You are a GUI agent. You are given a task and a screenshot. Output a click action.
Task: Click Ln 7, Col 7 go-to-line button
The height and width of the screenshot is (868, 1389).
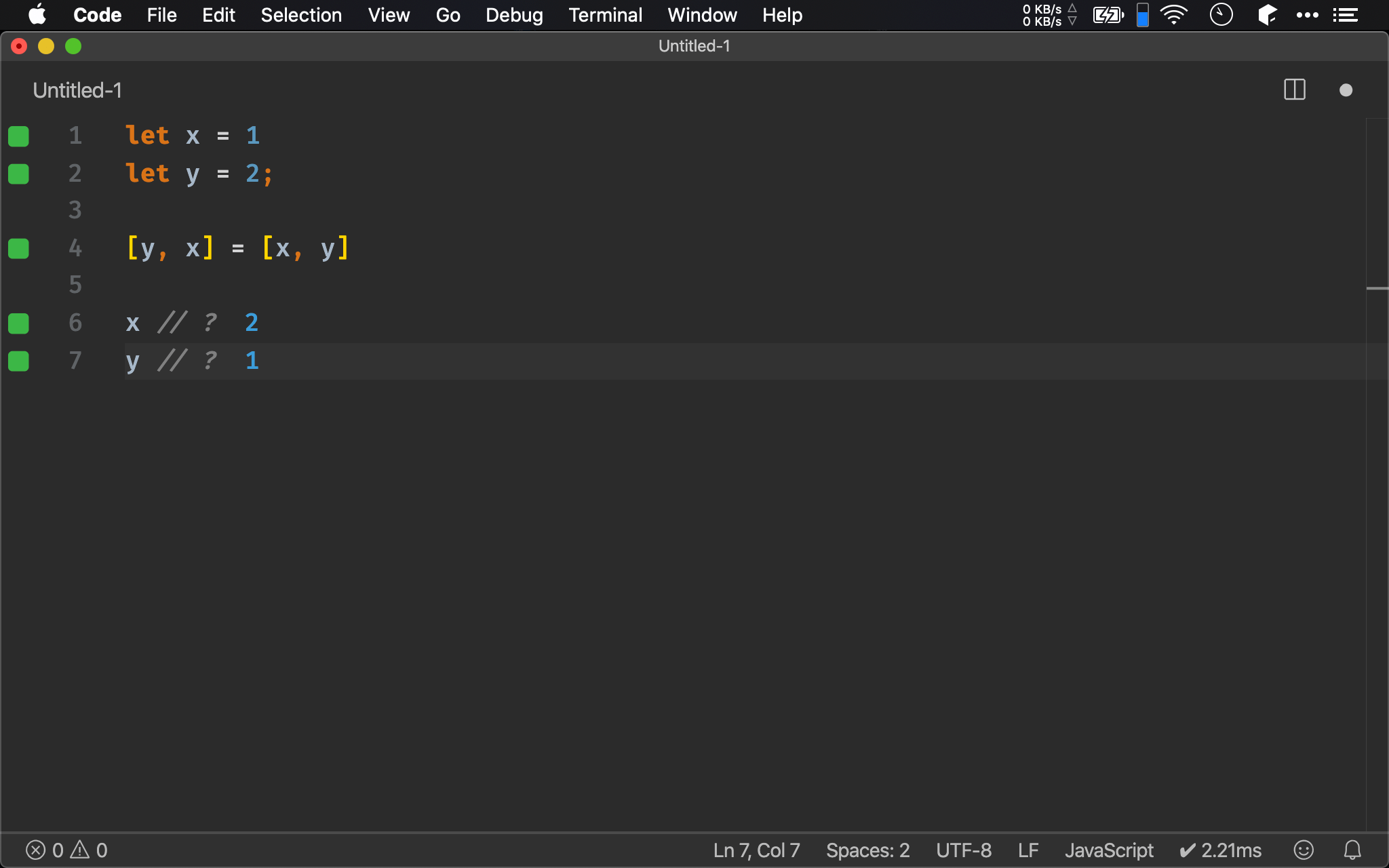pyautogui.click(x=756, y=850)
